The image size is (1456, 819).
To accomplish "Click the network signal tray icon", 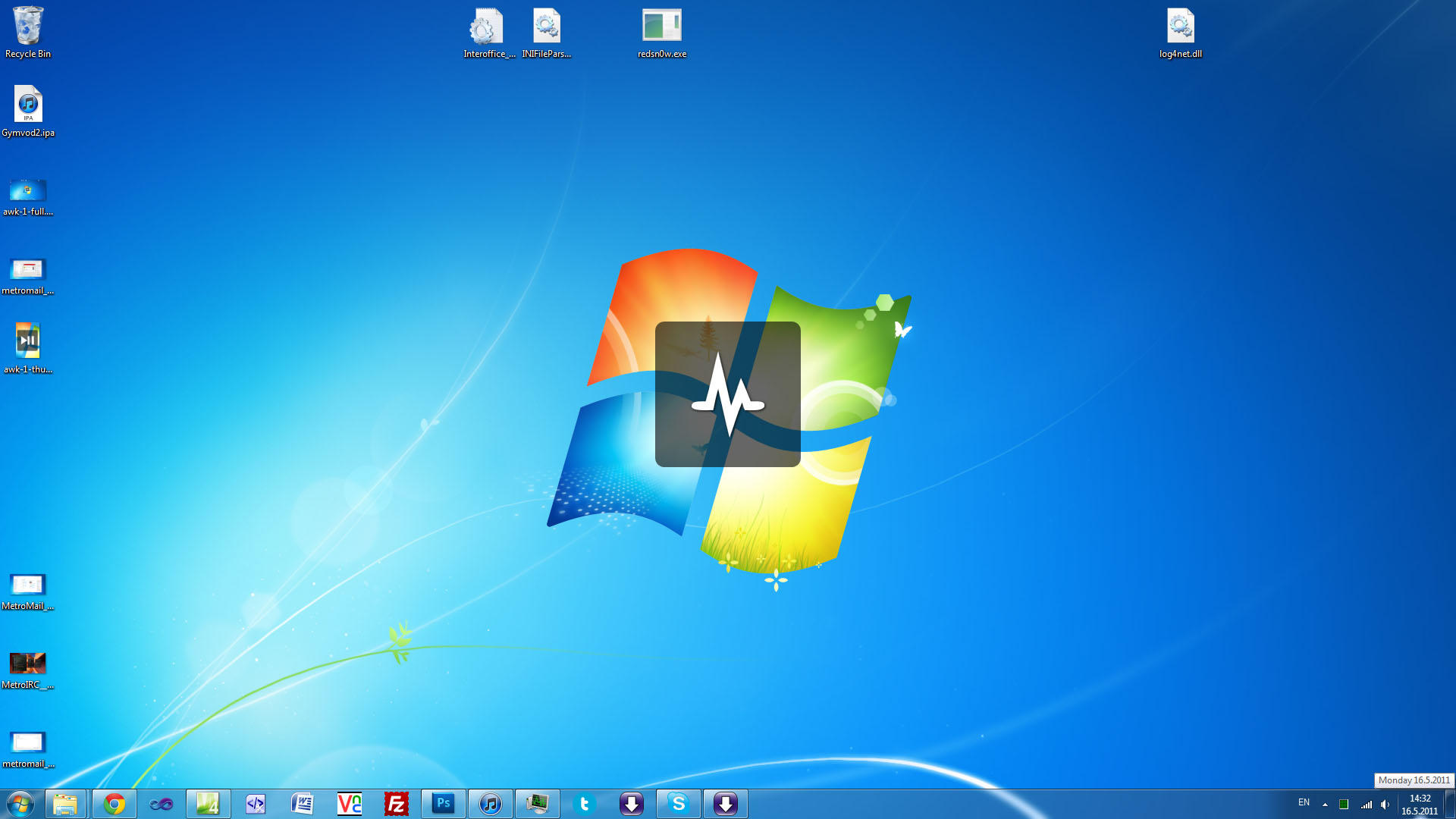I will coord(1366,805).
